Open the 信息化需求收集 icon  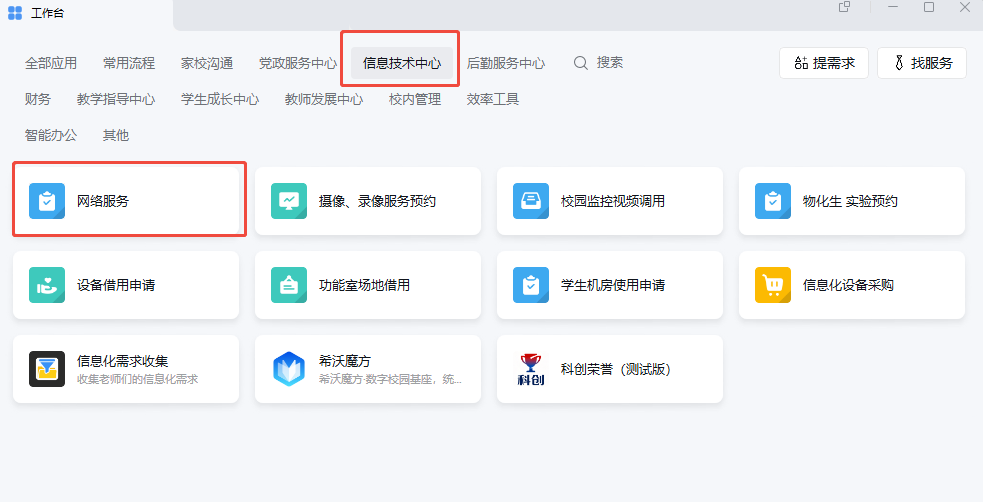pyautogui.click(x=47, y=369)
